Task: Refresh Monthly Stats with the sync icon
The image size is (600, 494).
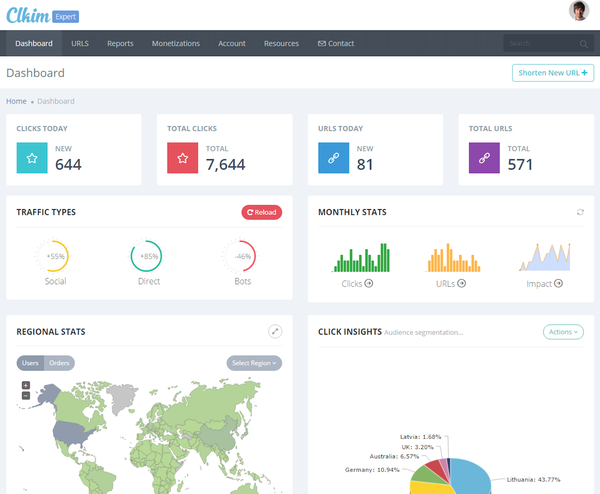Action: pos(580,212)
